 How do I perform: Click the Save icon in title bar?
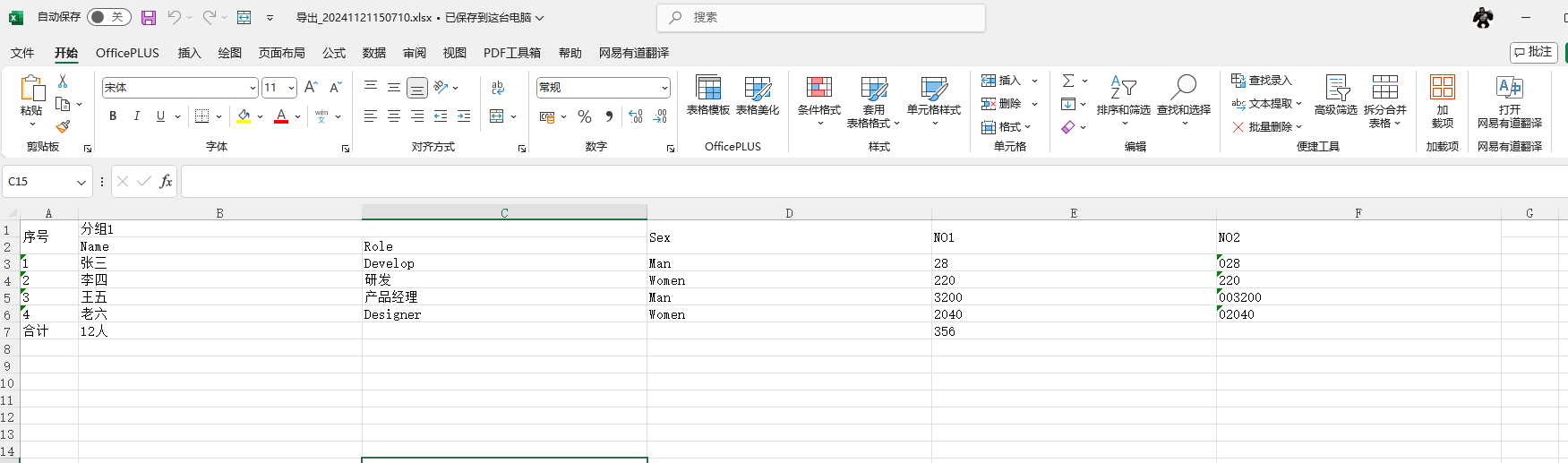tap(149, 17)
